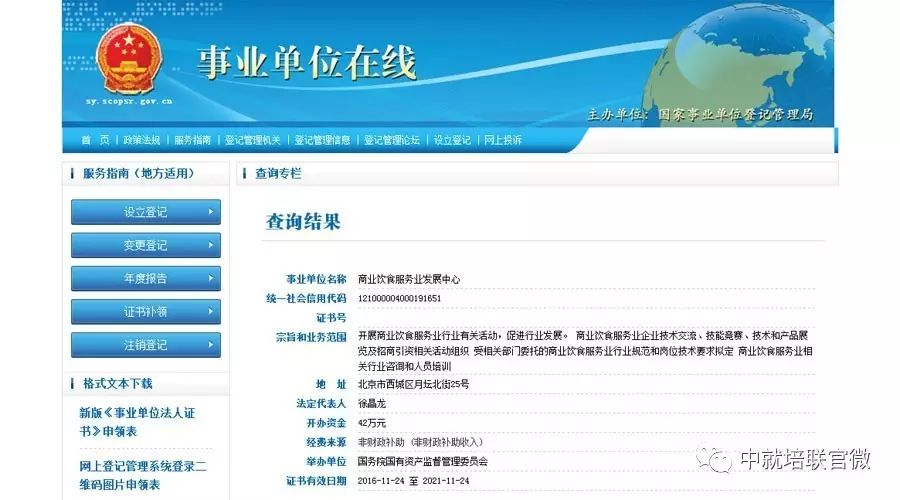Click the national emblem logo
The image size is (900, 500).
coord(129,58)
